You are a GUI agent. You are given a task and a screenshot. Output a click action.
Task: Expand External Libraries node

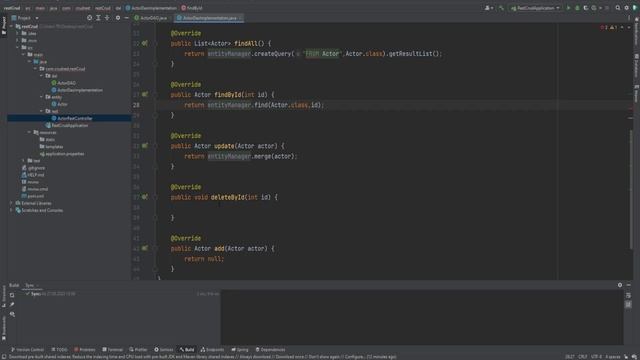tap(11, 203)
